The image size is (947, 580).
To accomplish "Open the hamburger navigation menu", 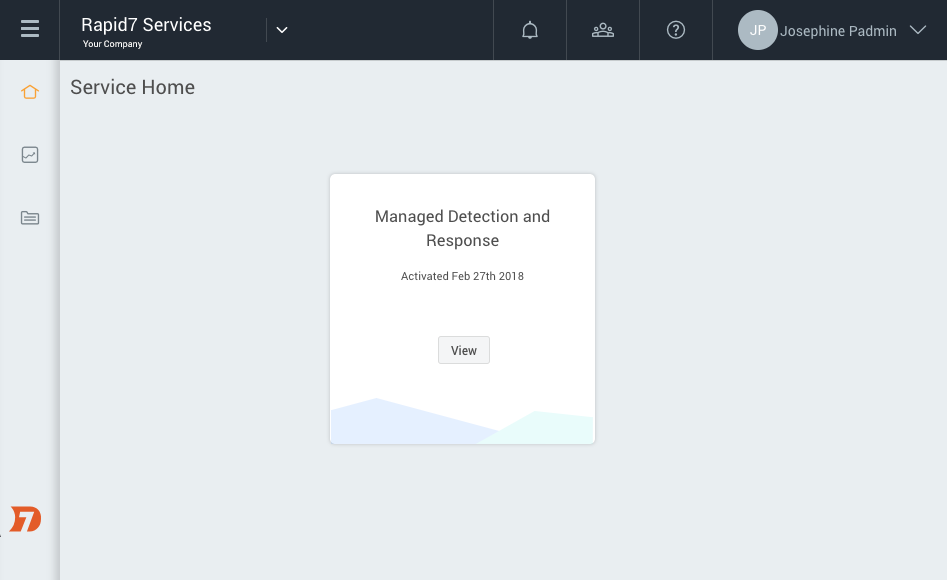I will (x=30, y=29).
